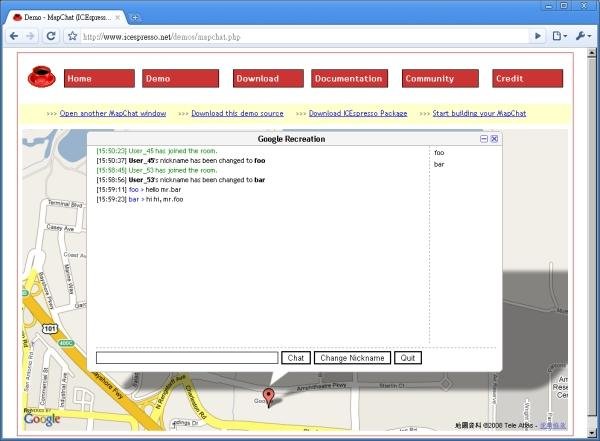Click the page scrollbar up arrow

tap(592, 53)
